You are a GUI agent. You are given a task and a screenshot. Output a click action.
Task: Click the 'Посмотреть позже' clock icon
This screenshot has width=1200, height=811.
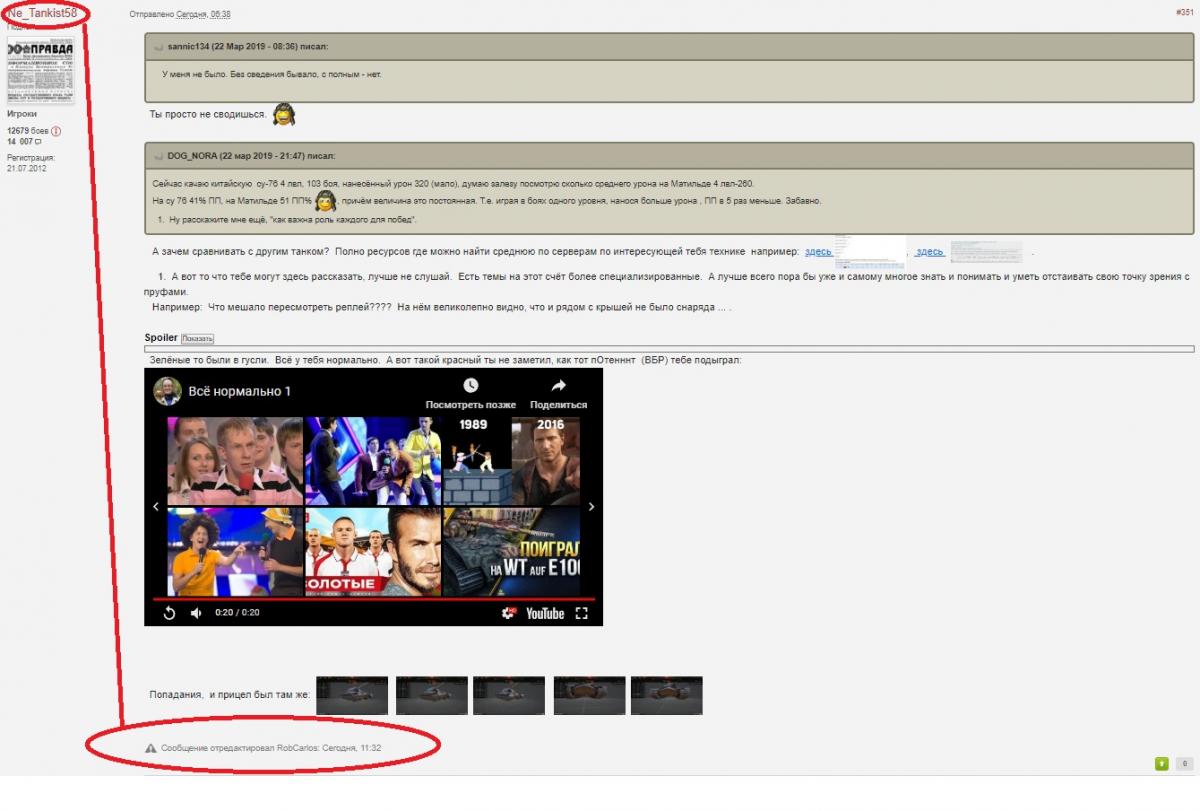pos(470,386)
